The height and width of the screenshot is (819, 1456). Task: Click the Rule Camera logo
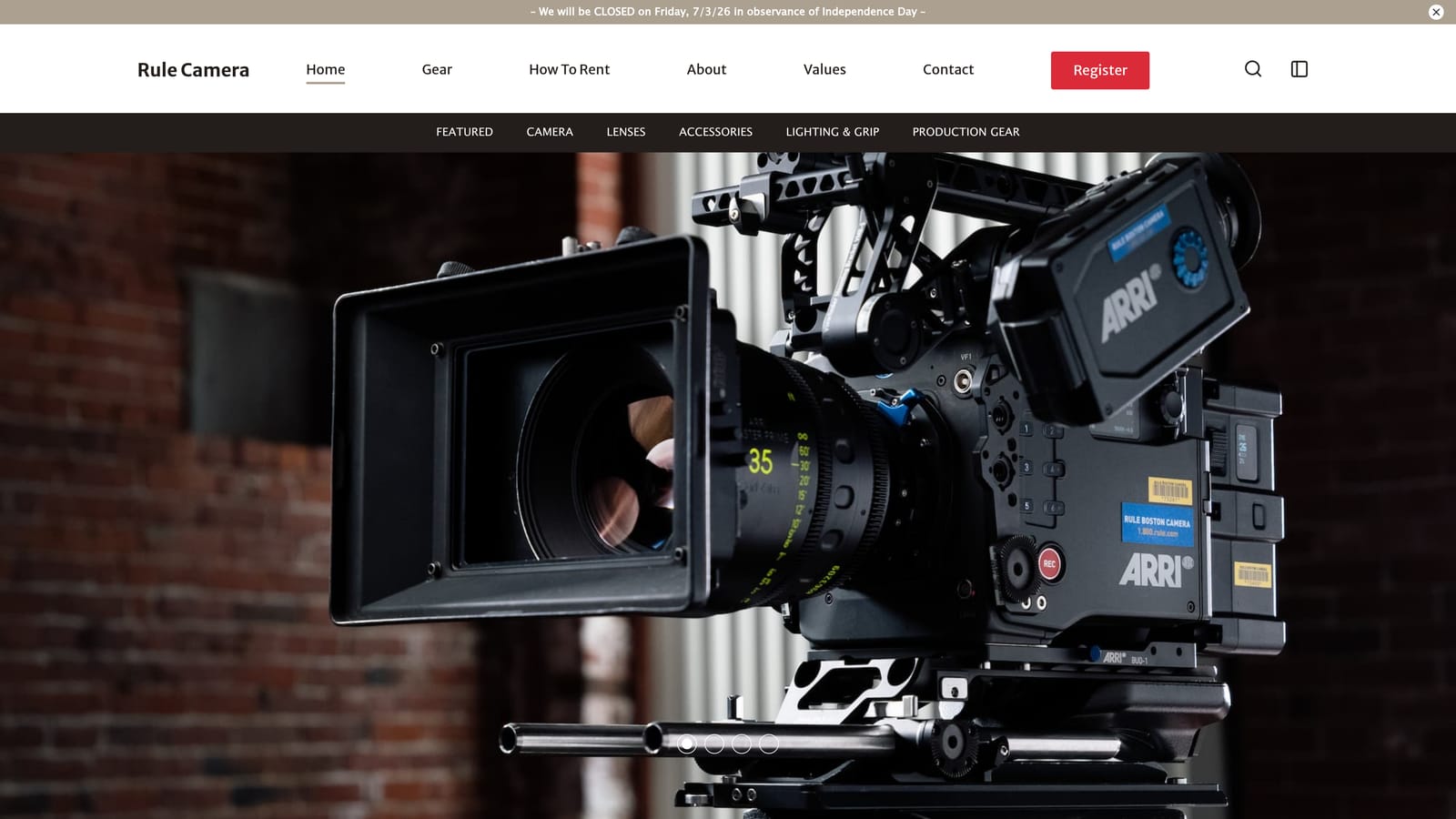coord(193,70)
